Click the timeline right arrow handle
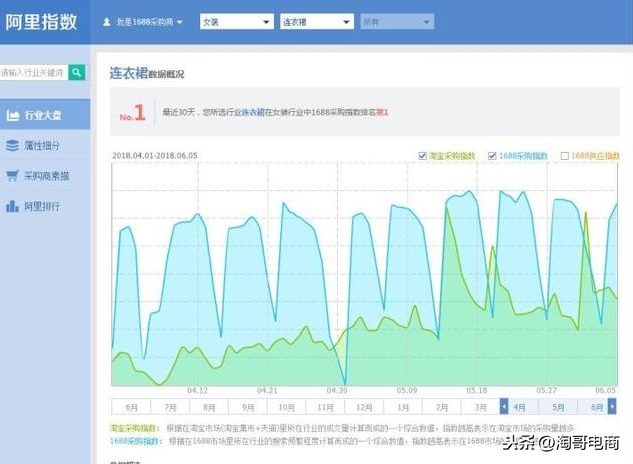The width and height of the screenshot is (633, 464). pos(612,406)
